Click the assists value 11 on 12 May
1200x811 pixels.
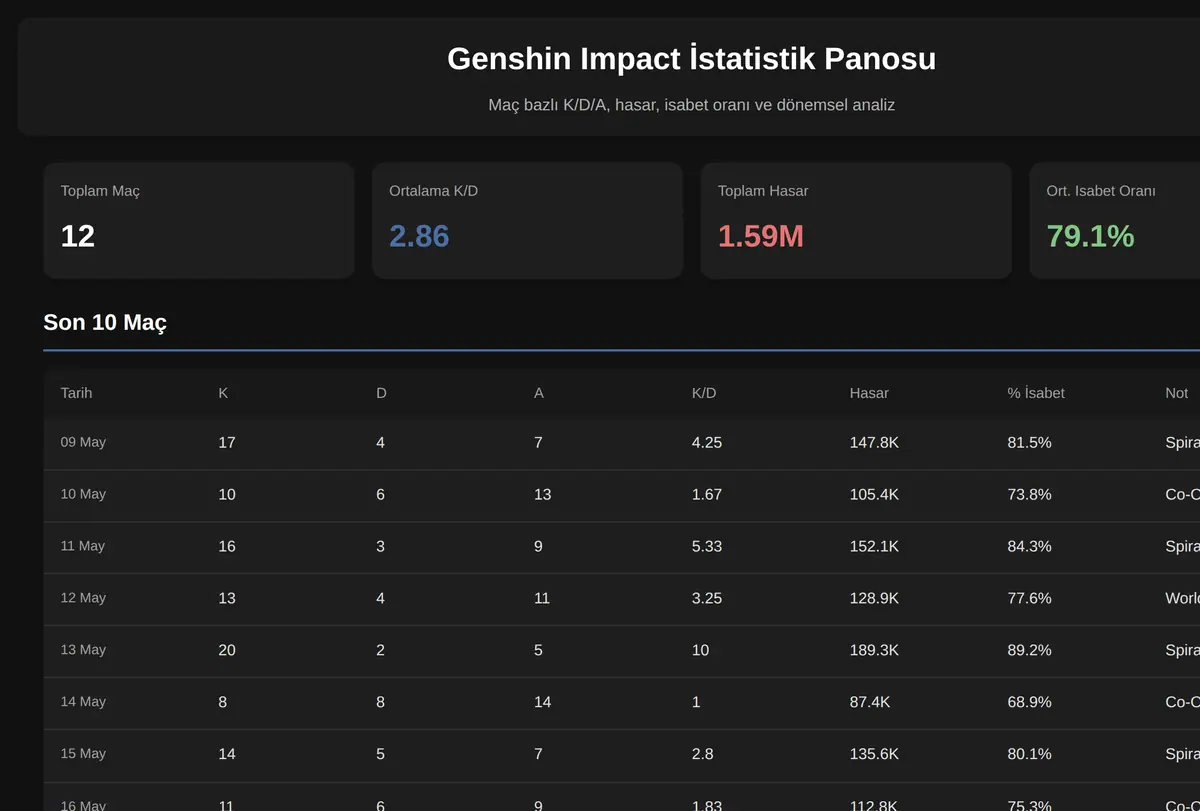(543, 598)
